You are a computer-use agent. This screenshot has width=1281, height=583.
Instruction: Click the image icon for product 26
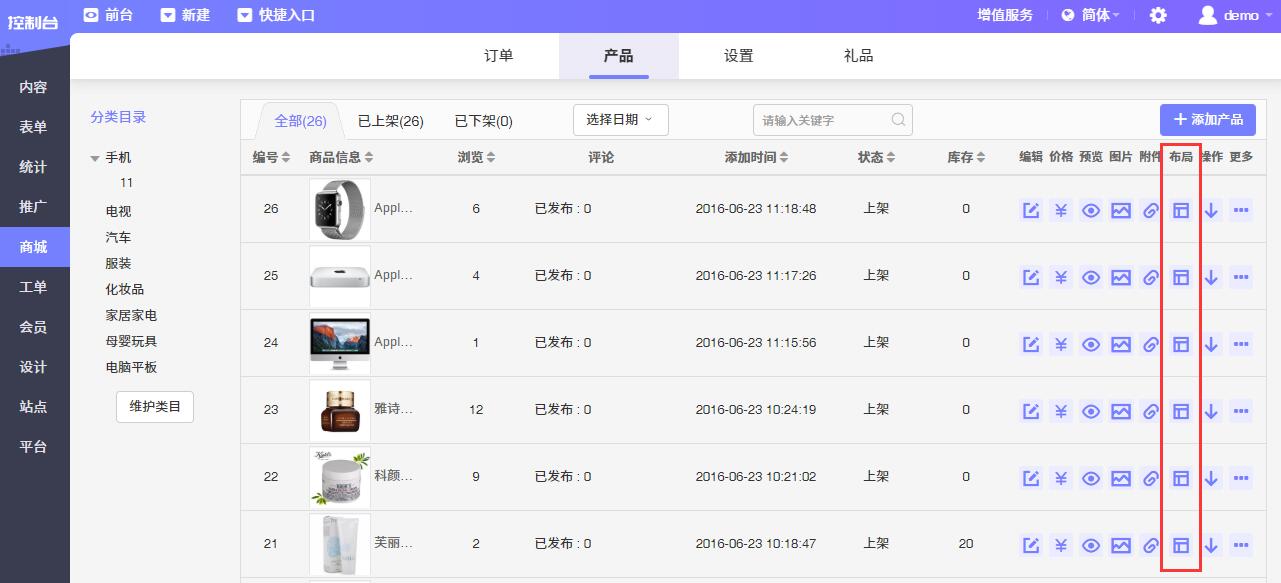tap(1121, 210)
